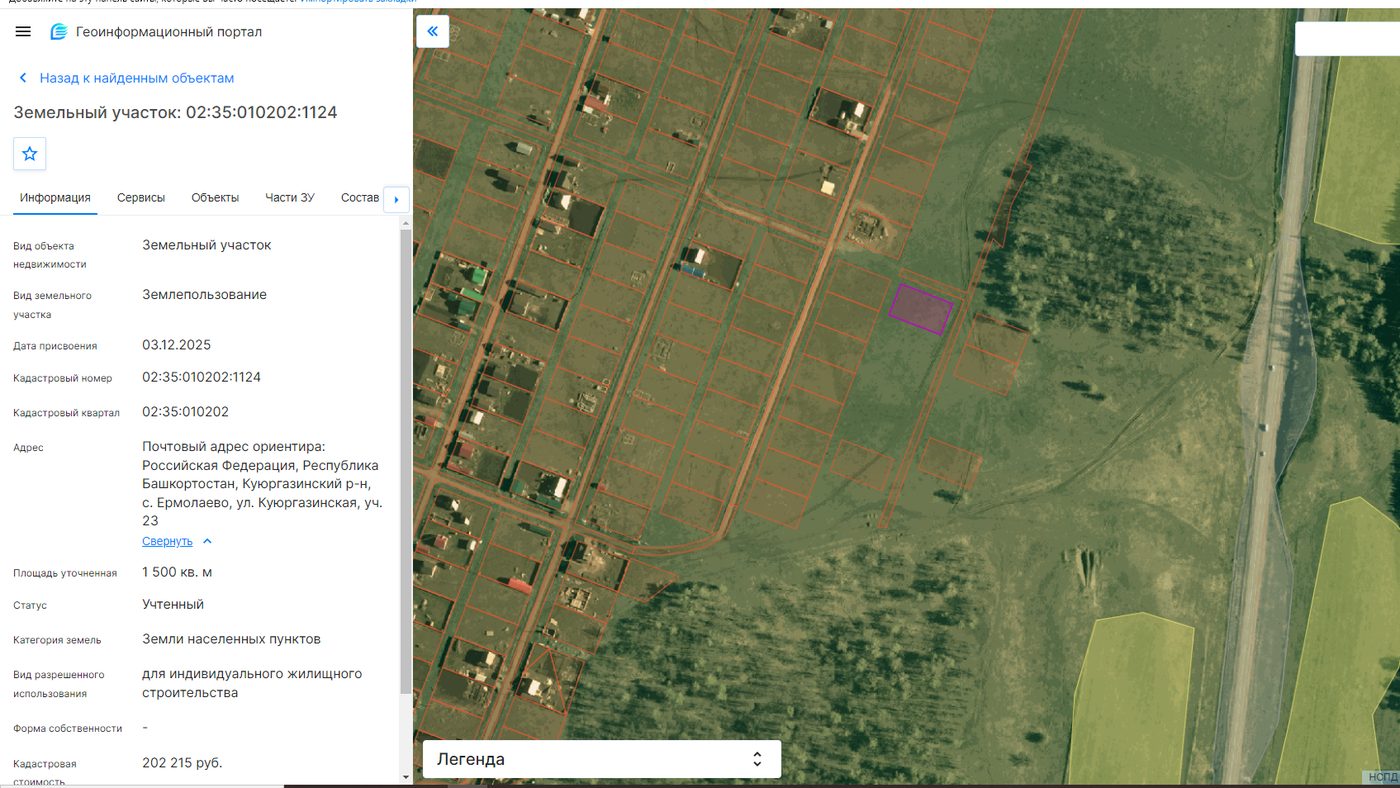Show more tabs using right arrow button

click(396, 199)
